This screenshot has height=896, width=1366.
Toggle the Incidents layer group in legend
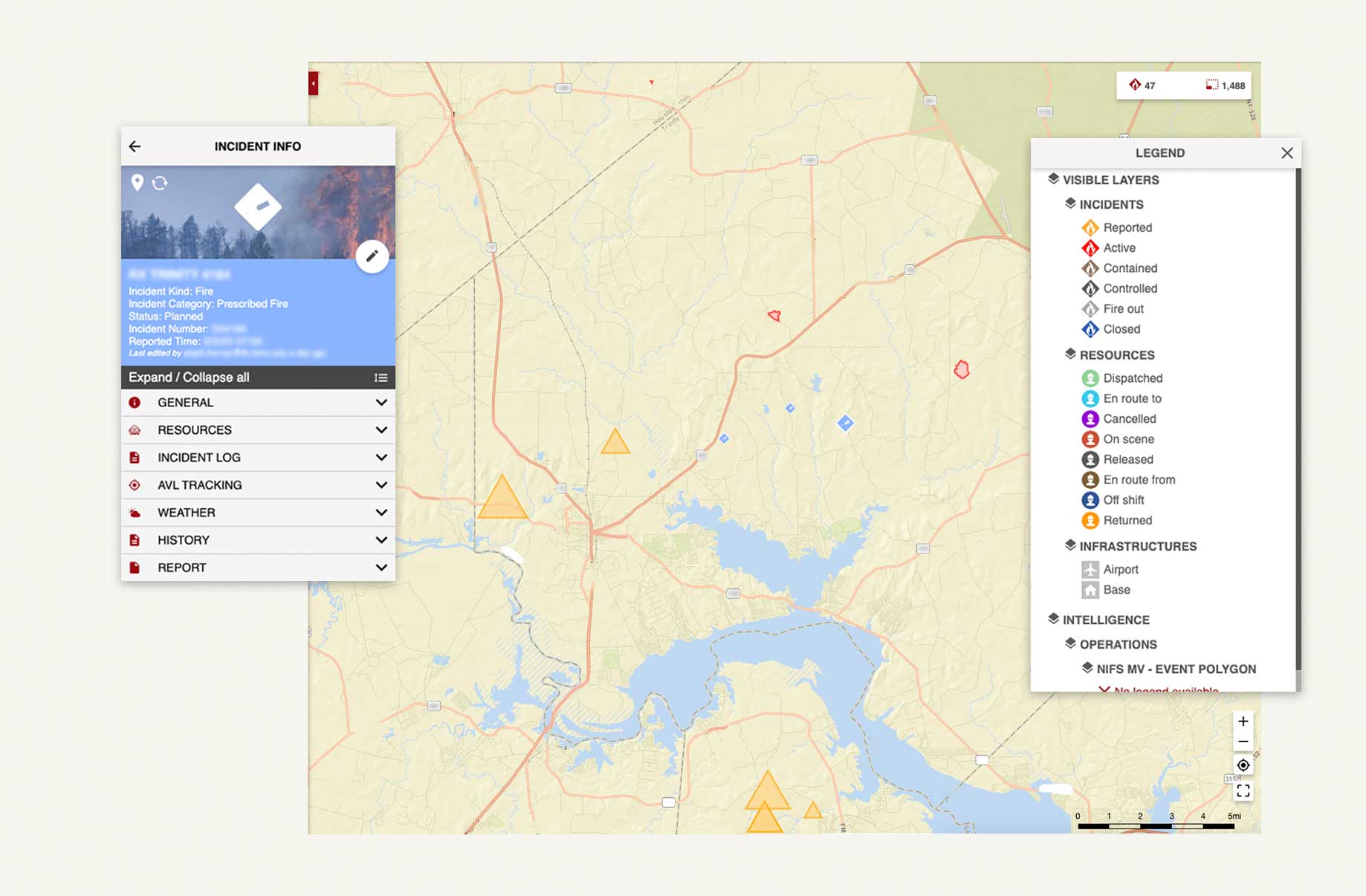tap(1110, 204)
